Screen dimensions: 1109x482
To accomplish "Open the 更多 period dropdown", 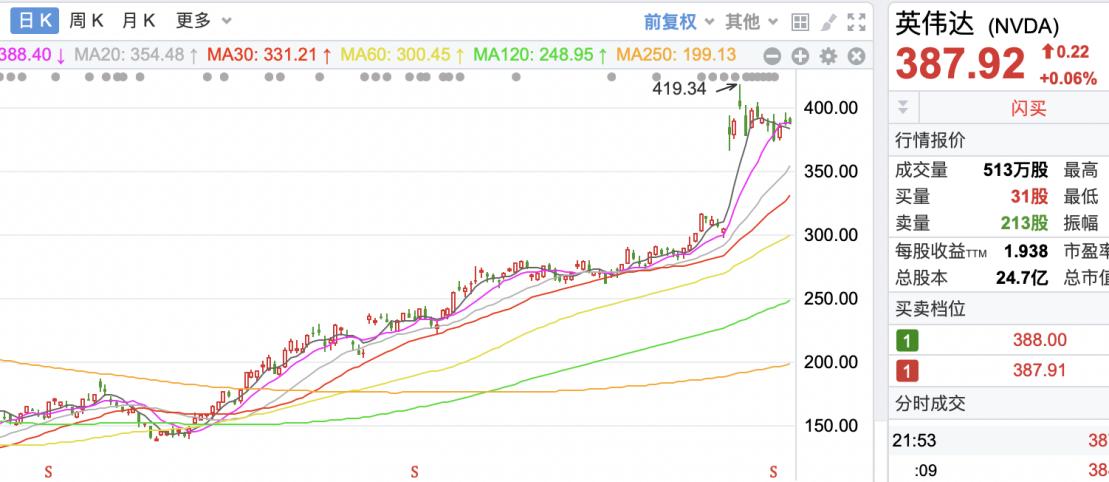I will tap(204, 21).
